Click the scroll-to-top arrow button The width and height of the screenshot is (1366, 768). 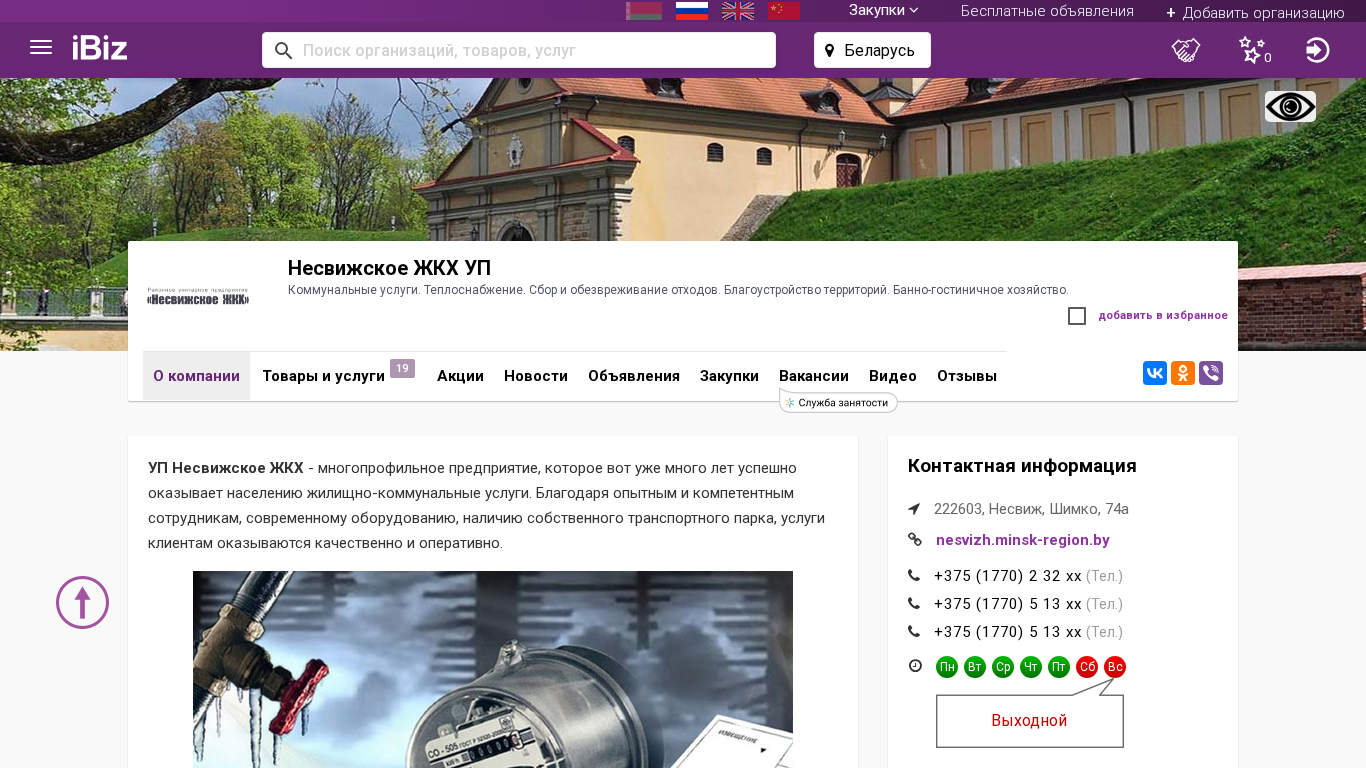[x=82, y=602]
